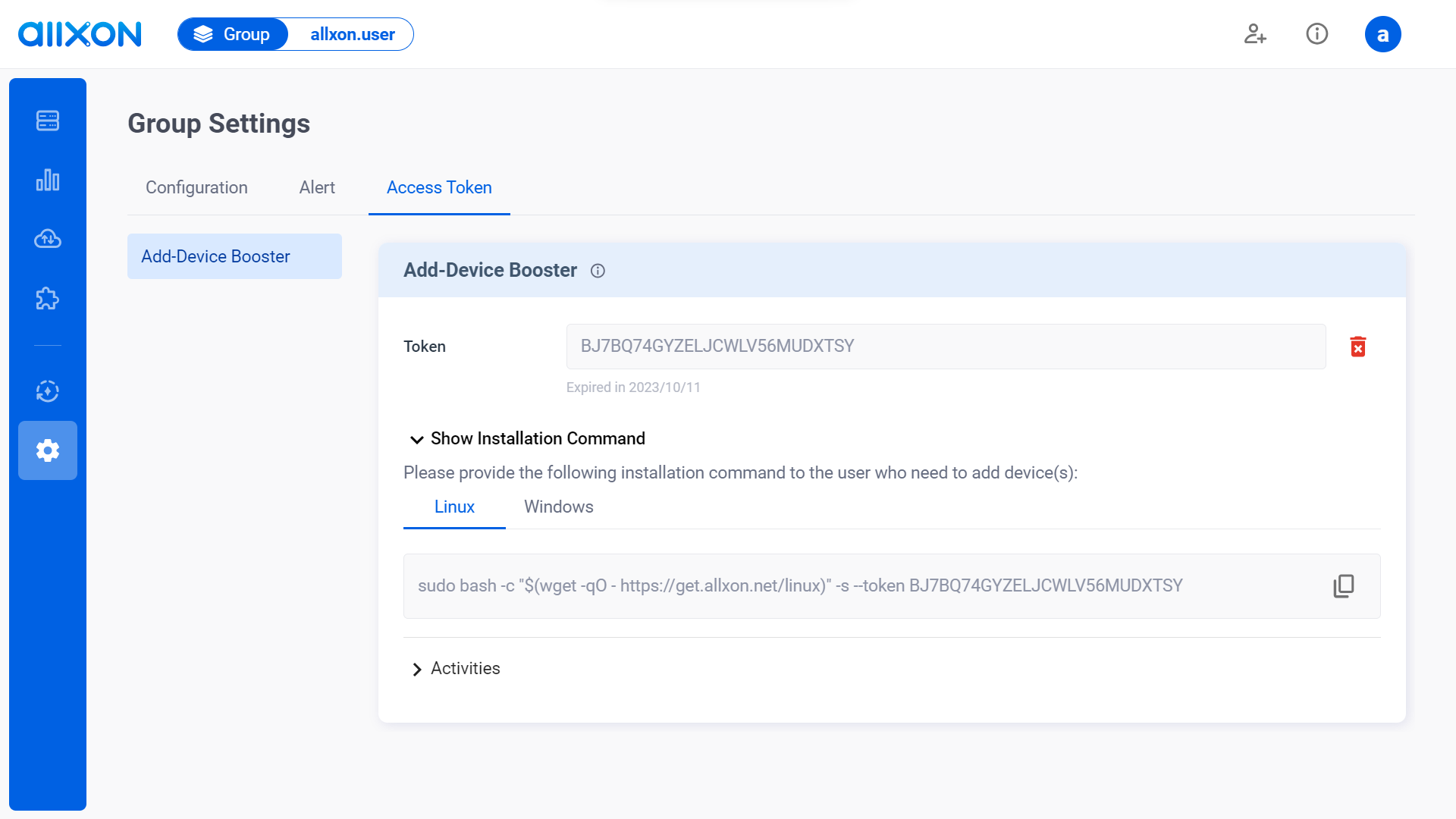Switch to the Configuration tab
Viewport: 1456px width, 819px height.
click(196, 187)
